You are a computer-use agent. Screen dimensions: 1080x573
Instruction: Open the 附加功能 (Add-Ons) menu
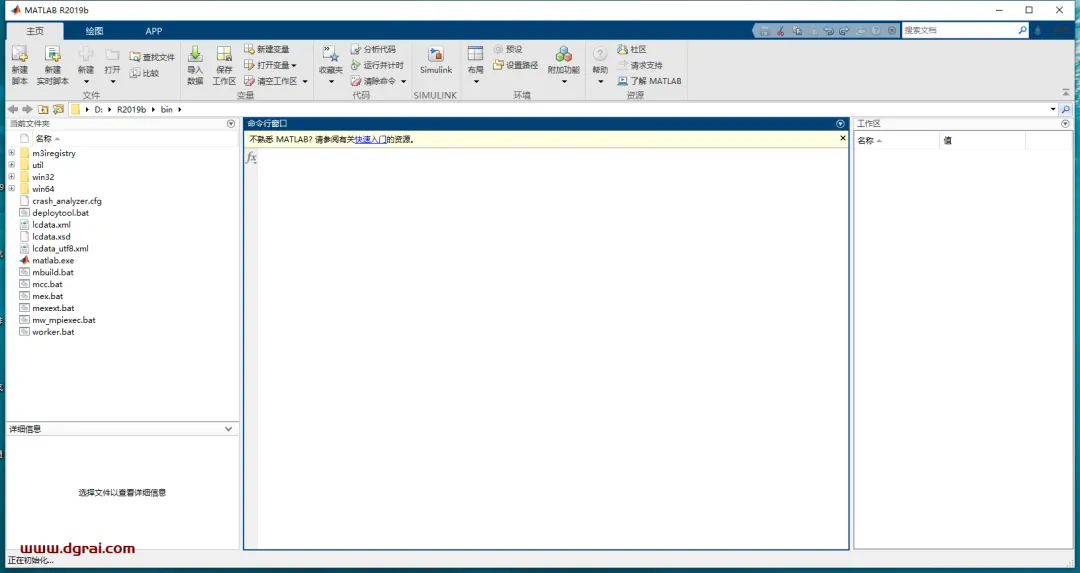tap(563, 65)
